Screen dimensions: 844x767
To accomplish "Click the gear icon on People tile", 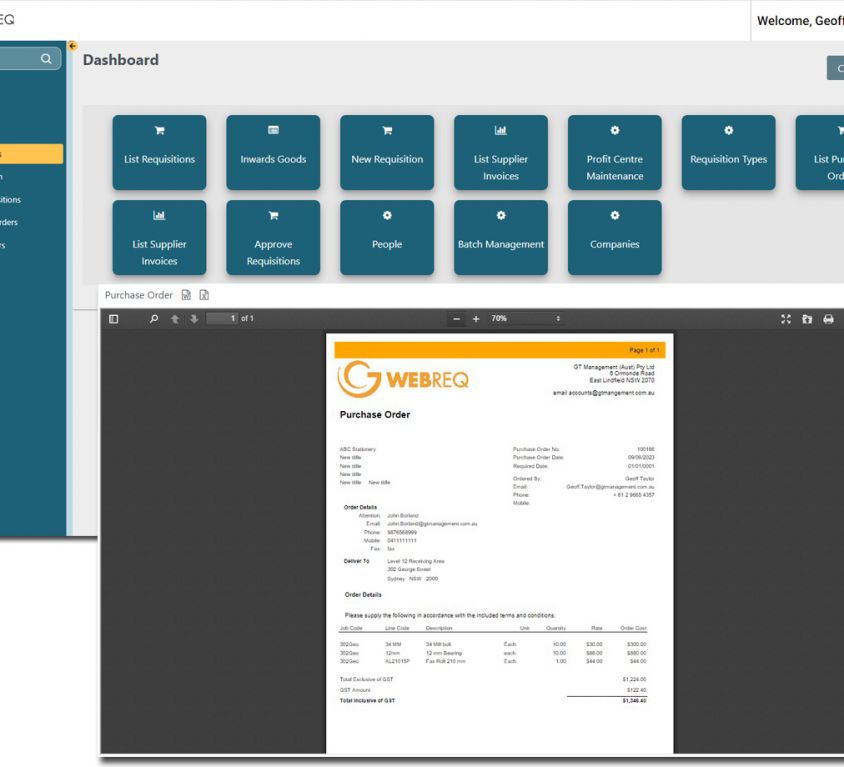I will (387, 215).
